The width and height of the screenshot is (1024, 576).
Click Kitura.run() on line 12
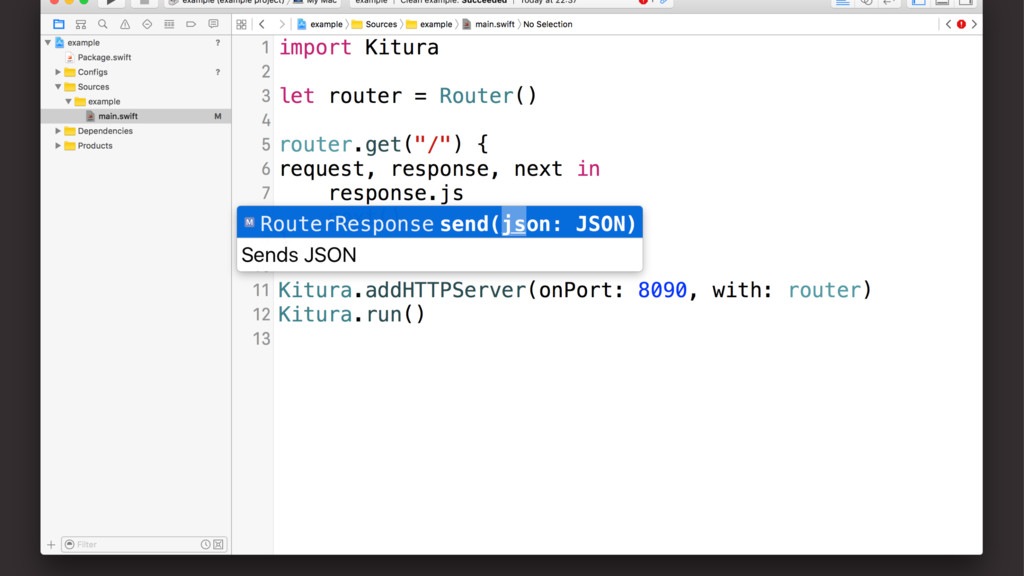tap(351, 314)
